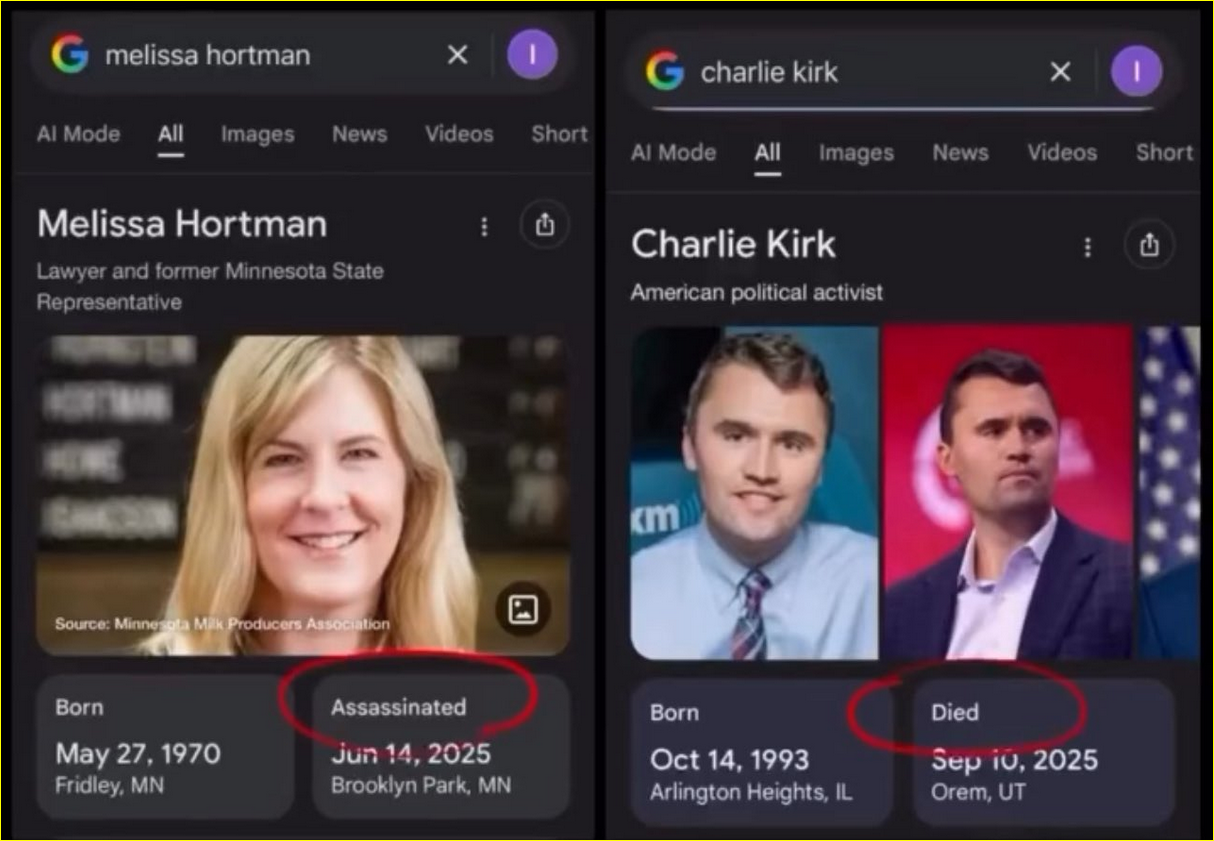Click 'Arlington Heights, IL' birthplace text
Viewport: 1214px width, 841px height.
751,792
